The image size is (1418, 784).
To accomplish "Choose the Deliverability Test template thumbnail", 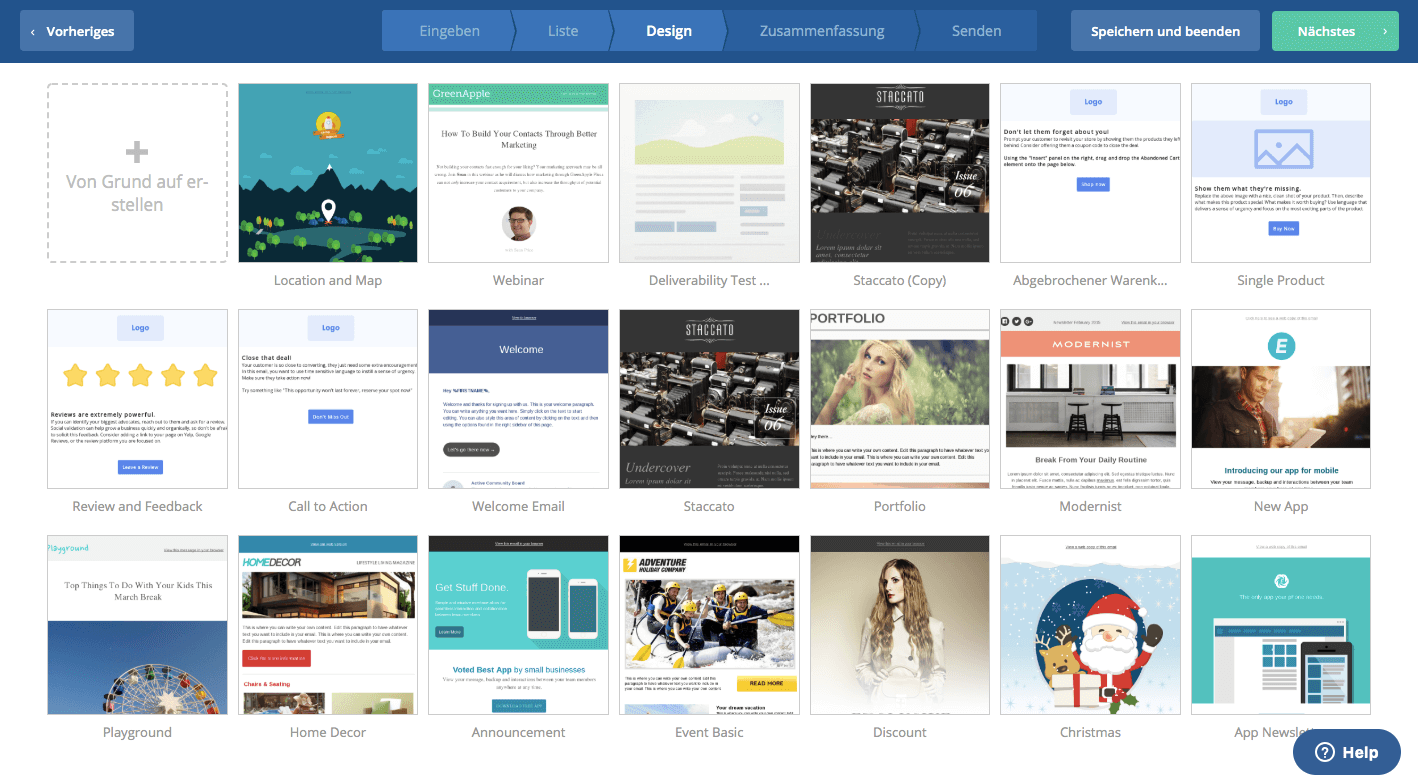I will tap(709, 173).
